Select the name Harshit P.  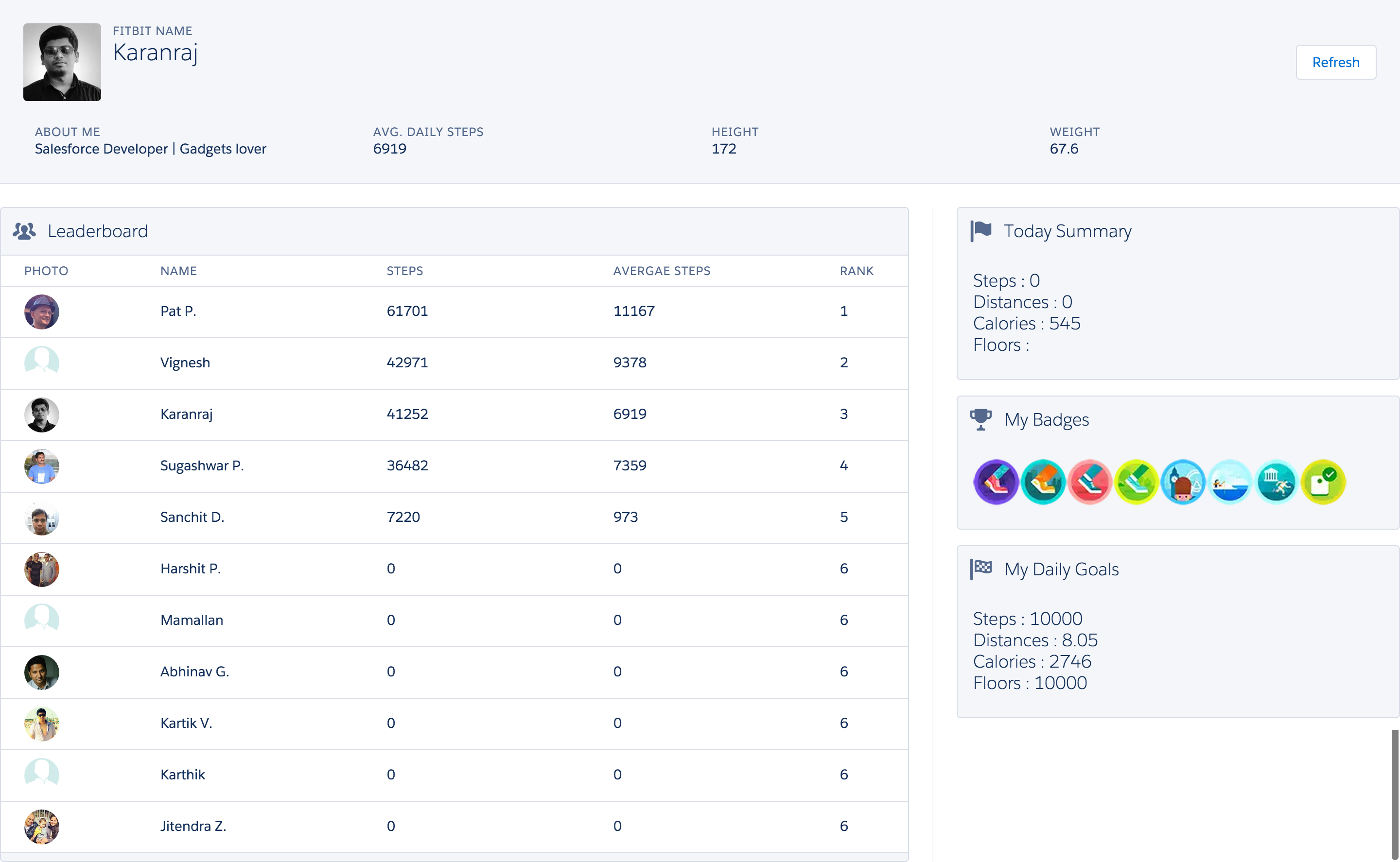click(191, 569)
